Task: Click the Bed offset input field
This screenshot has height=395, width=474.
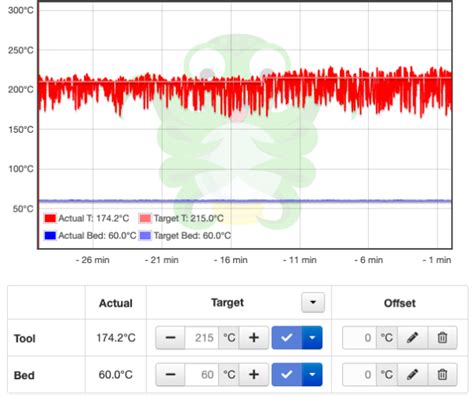Action: click(360, 374)
